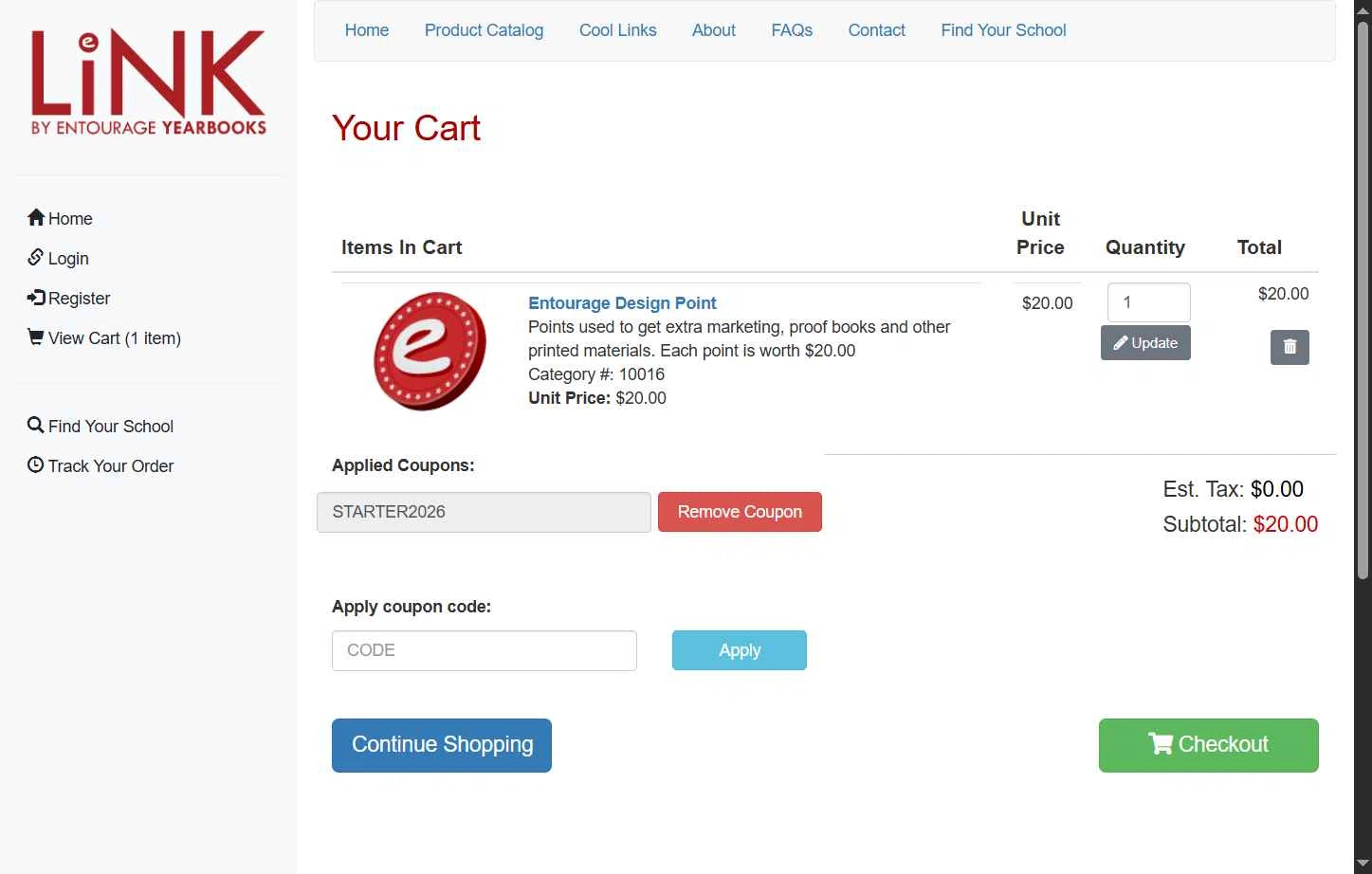This screenshot has height=874, width=1372.
Task: Click the Category #: 10016 text
Action: (x=596, y=374)
